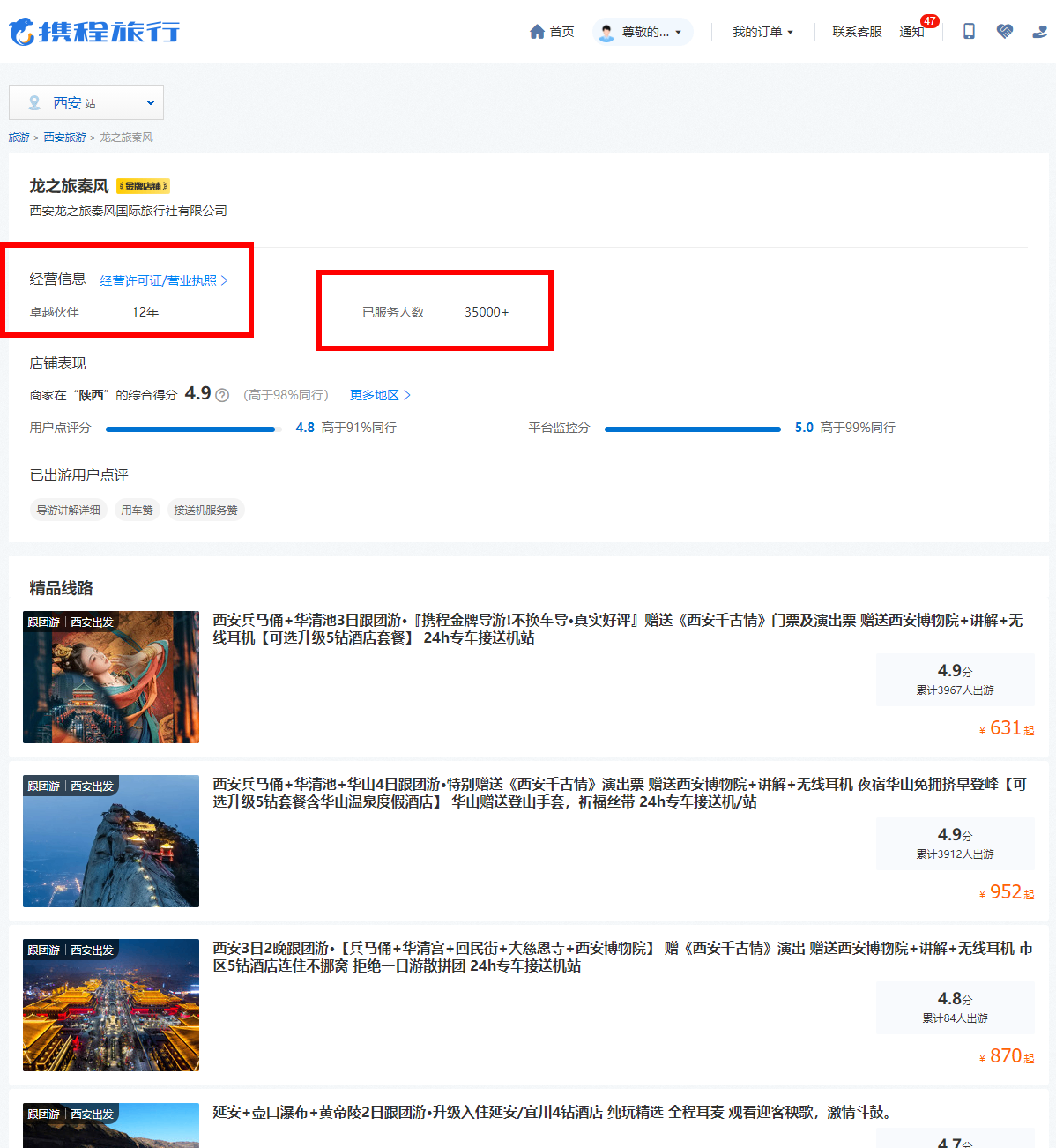The image size is (1056, 1148).
Task: Go to 西安旅游 breadcrumb
Action: point(64,138)
